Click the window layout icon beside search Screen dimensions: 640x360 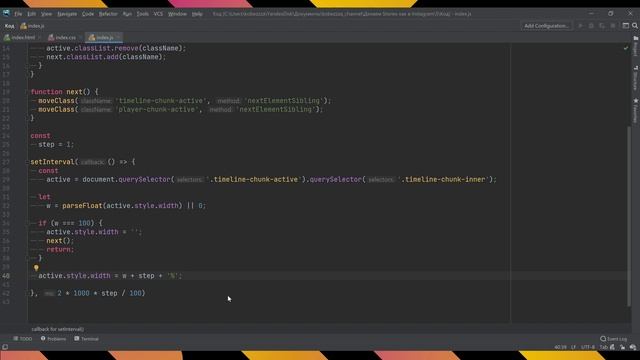click(x=626, y=26)
